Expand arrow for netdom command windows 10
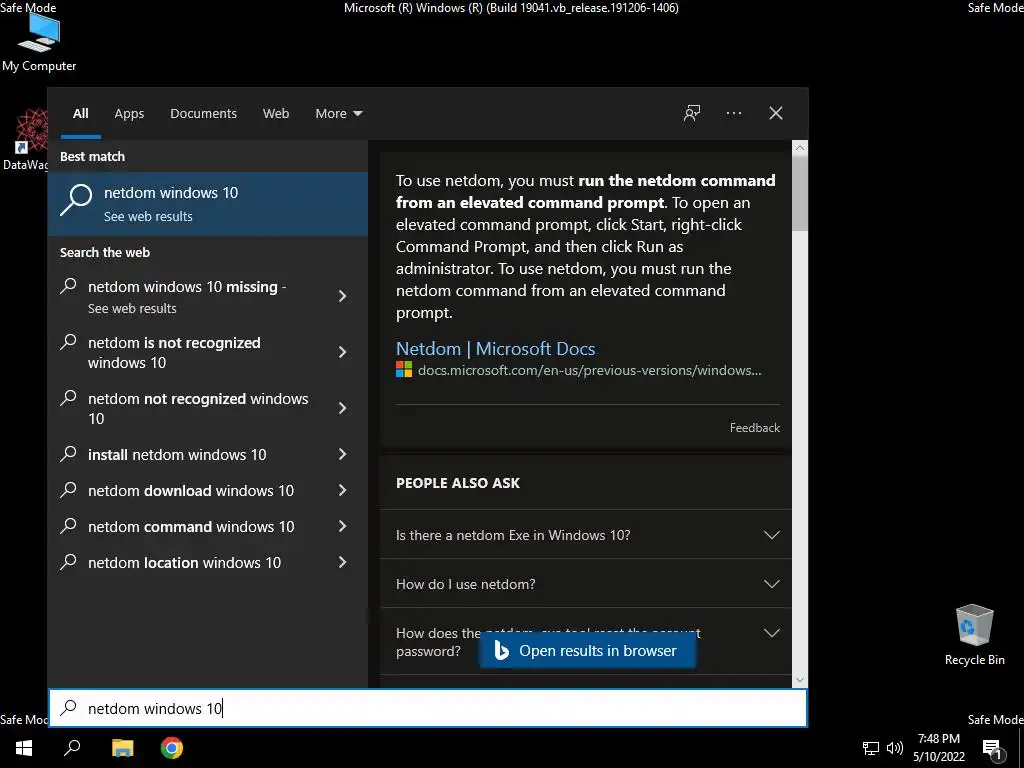1024x768 pixels. coord(342,526)
